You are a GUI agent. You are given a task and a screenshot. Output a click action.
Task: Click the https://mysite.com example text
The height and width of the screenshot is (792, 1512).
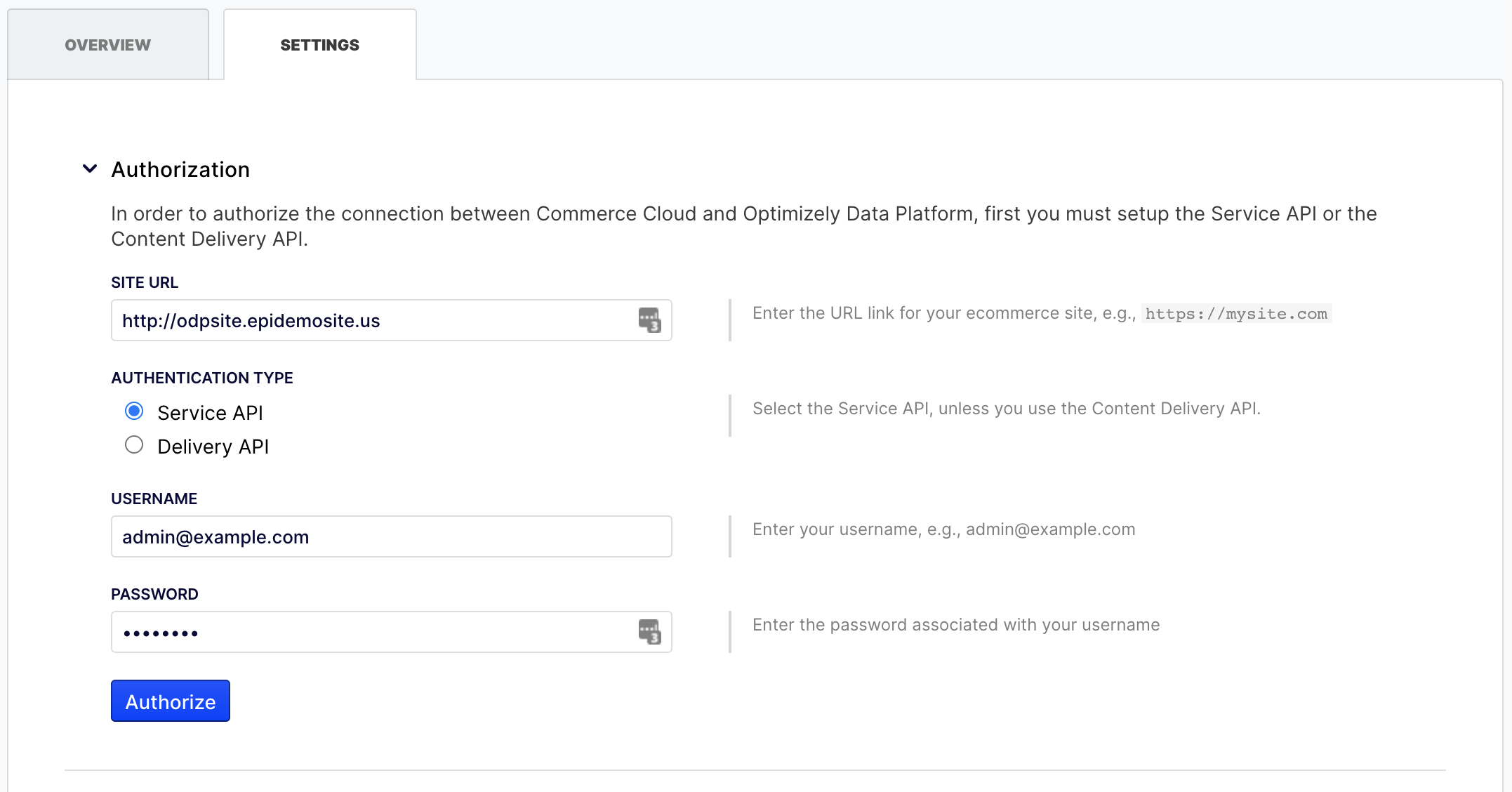coord(1236,314)
